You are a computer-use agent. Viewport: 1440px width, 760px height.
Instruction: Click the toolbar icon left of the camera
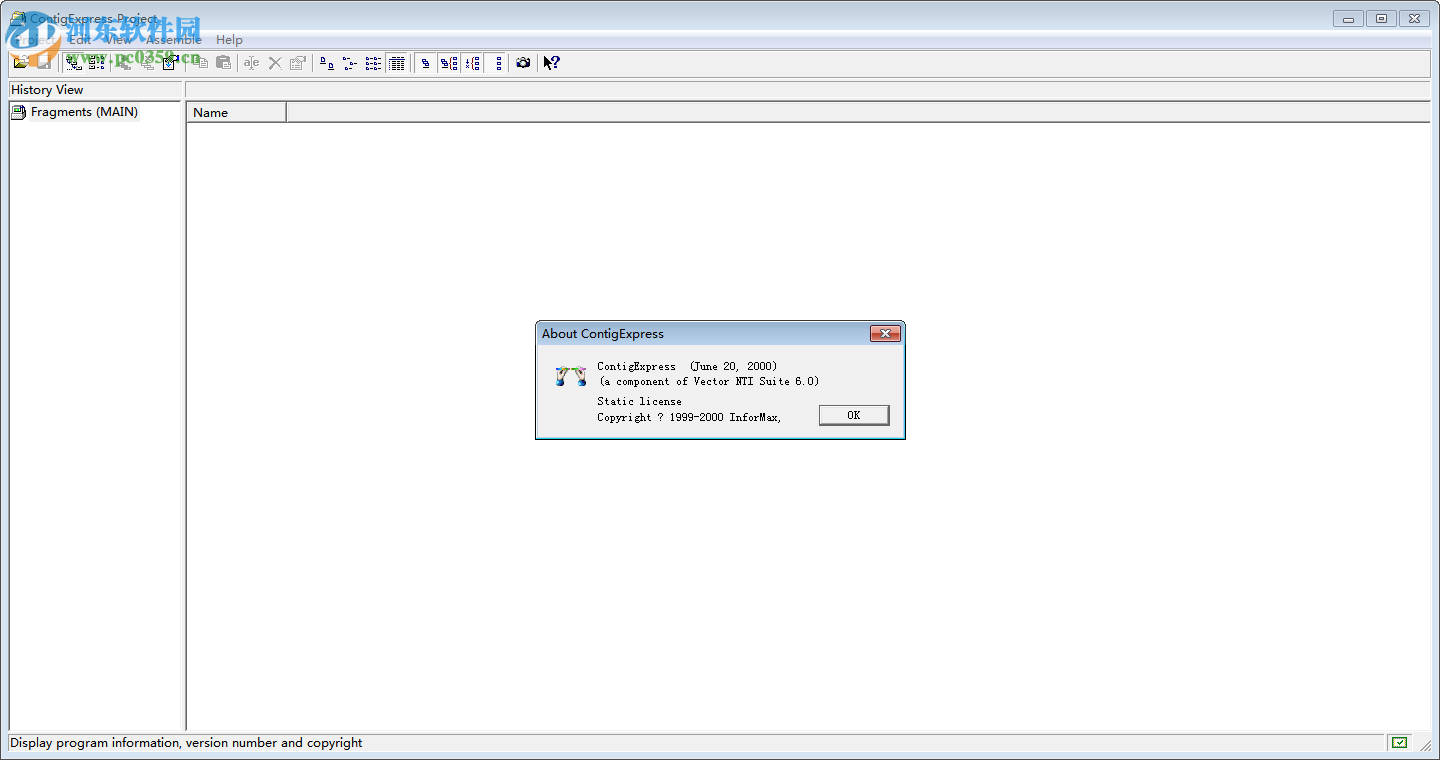497,62
